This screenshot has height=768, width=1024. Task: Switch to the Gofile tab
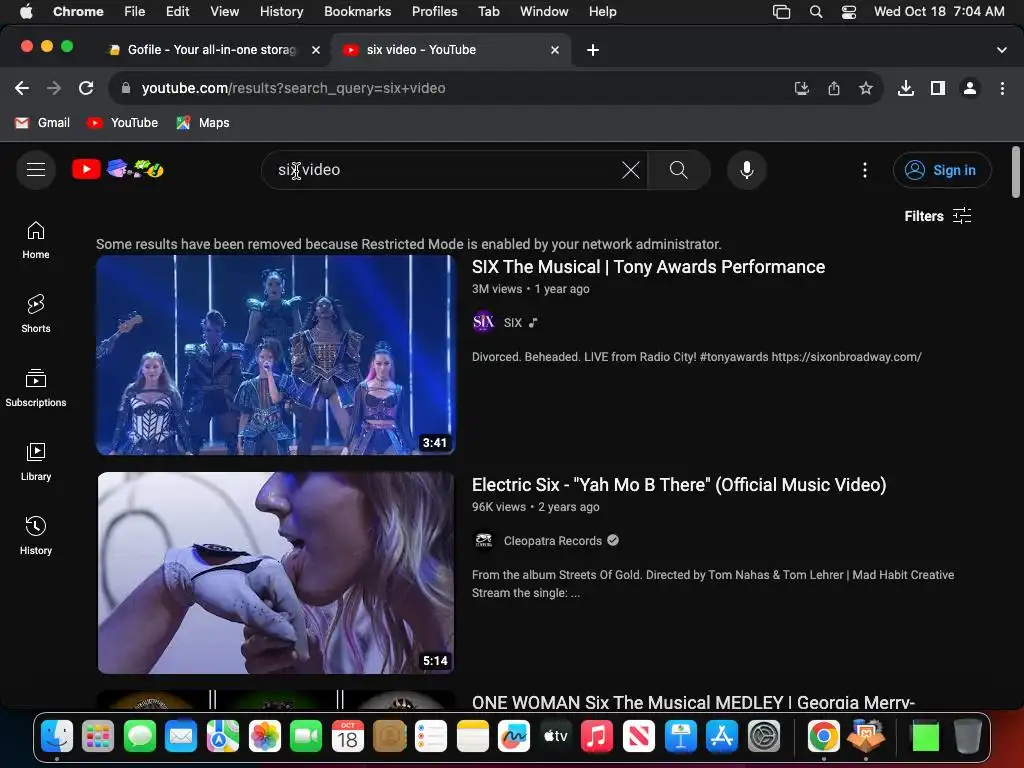click(209, 50)
